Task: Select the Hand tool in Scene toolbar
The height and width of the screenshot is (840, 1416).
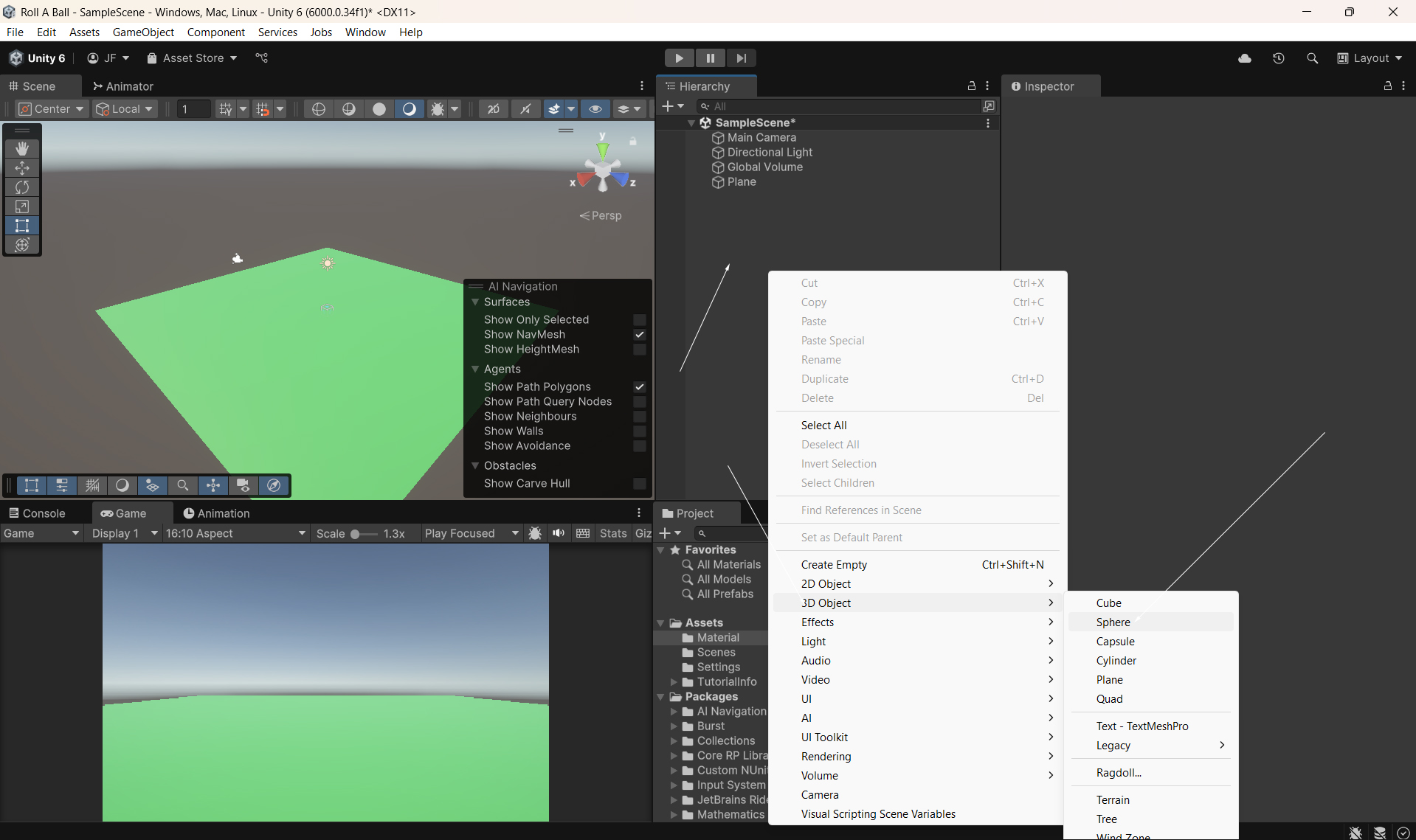Action: pyautogui.click(x=22, y=148)
